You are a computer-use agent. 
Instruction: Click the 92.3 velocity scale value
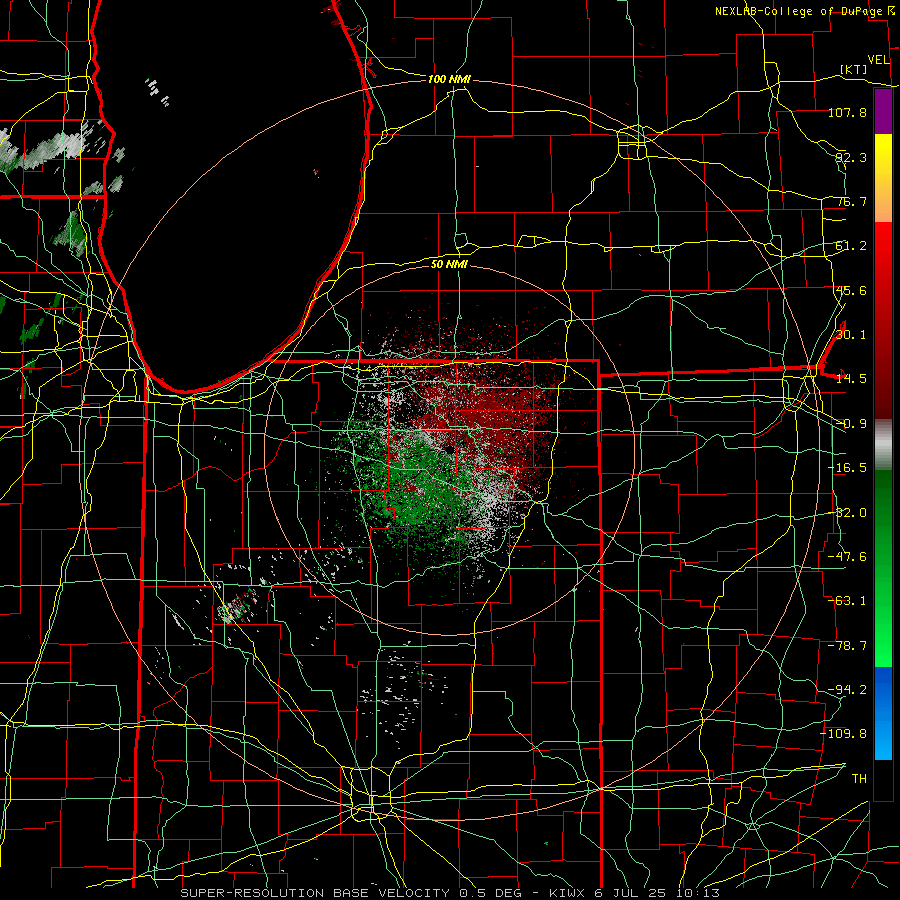(x=851, y=157)
